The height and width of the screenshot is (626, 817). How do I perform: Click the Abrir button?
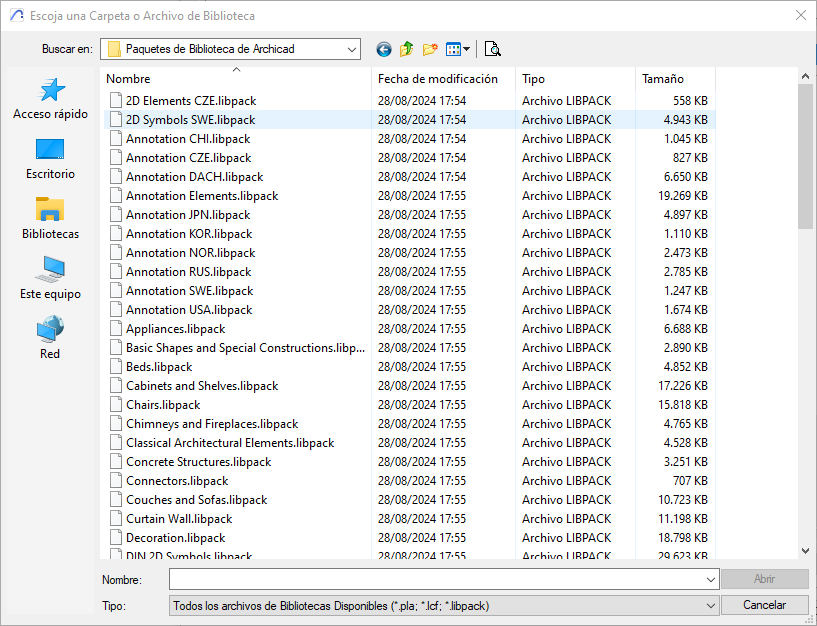[x=764, y=579]
